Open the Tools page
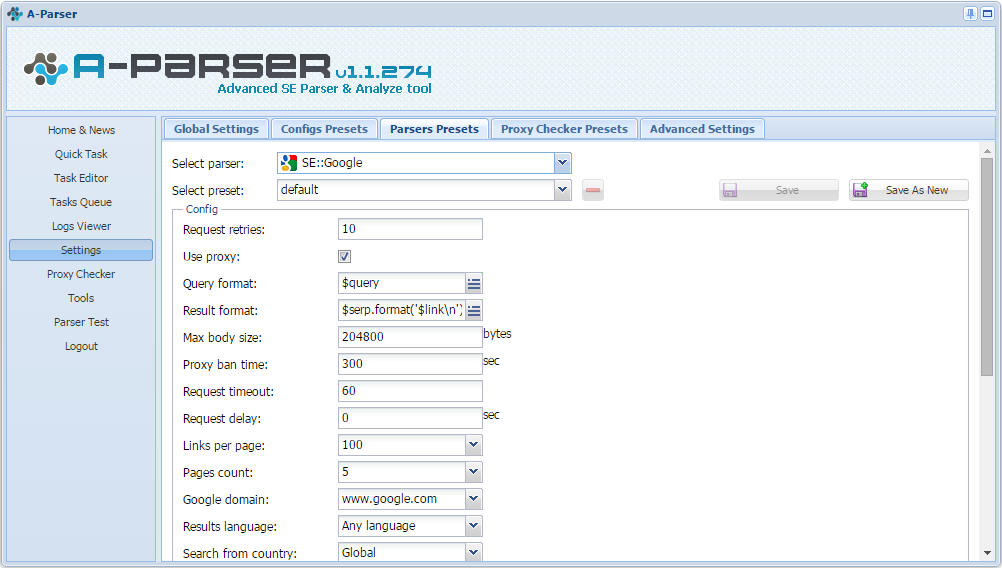 tap(81, 298)
